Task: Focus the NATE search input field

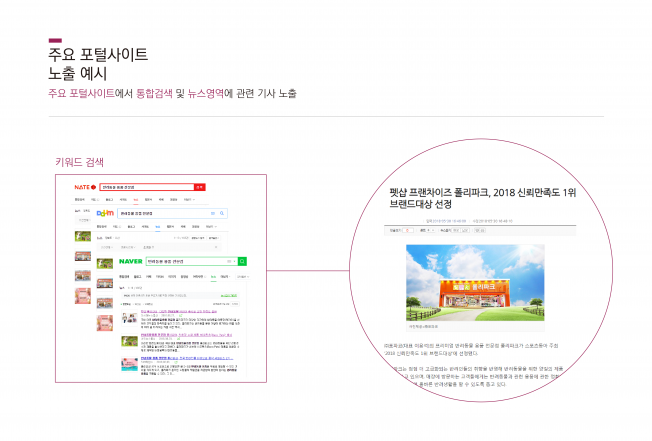Action: (x=147, y=187)
